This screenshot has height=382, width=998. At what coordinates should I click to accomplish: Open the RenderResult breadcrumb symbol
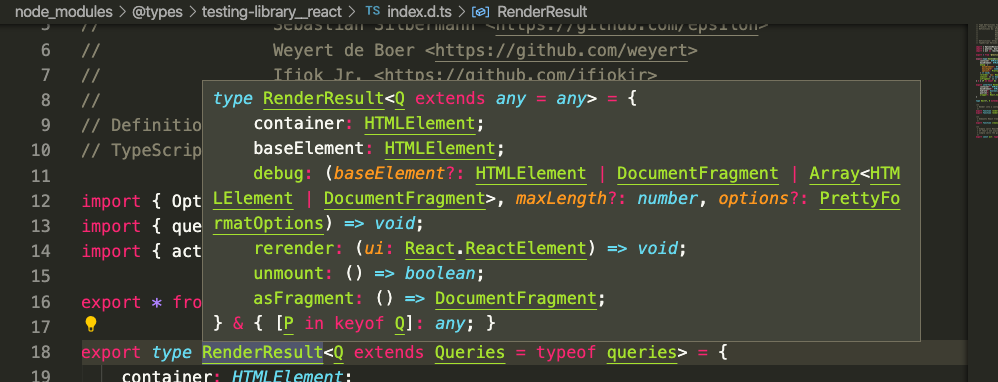point(542,11)
